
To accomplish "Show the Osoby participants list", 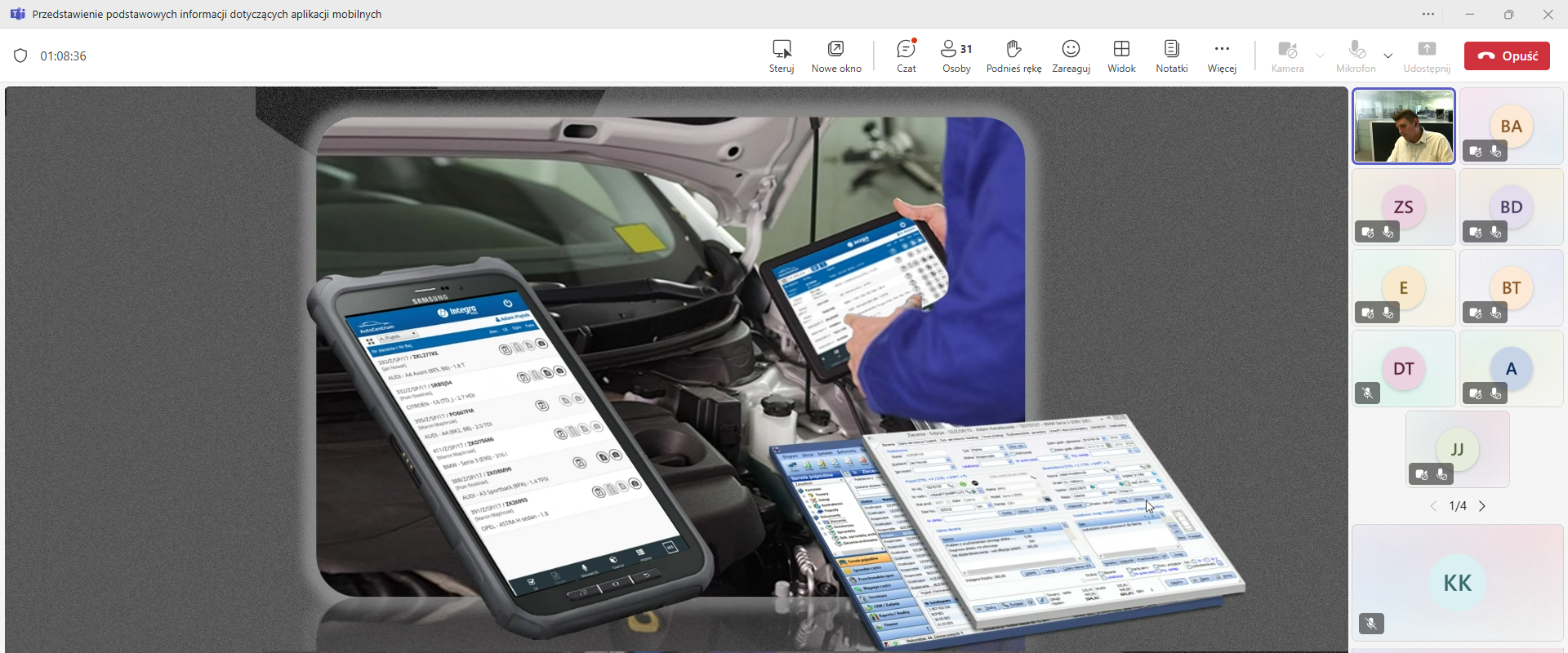I will point(956,56).
